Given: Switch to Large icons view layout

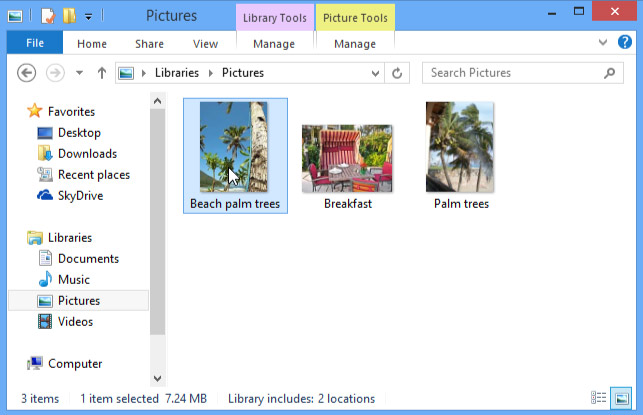Looking at the screenshot, I should tap(620, 398).
